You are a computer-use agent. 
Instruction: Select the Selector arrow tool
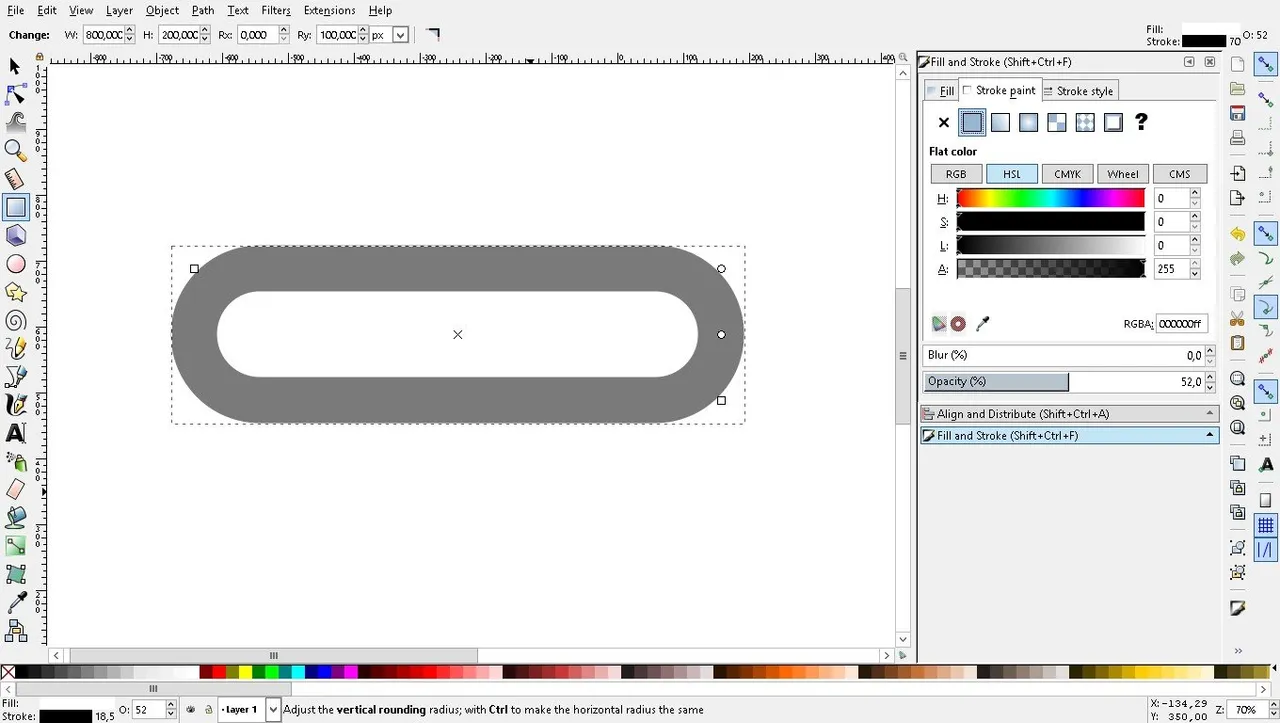[15, 66]
